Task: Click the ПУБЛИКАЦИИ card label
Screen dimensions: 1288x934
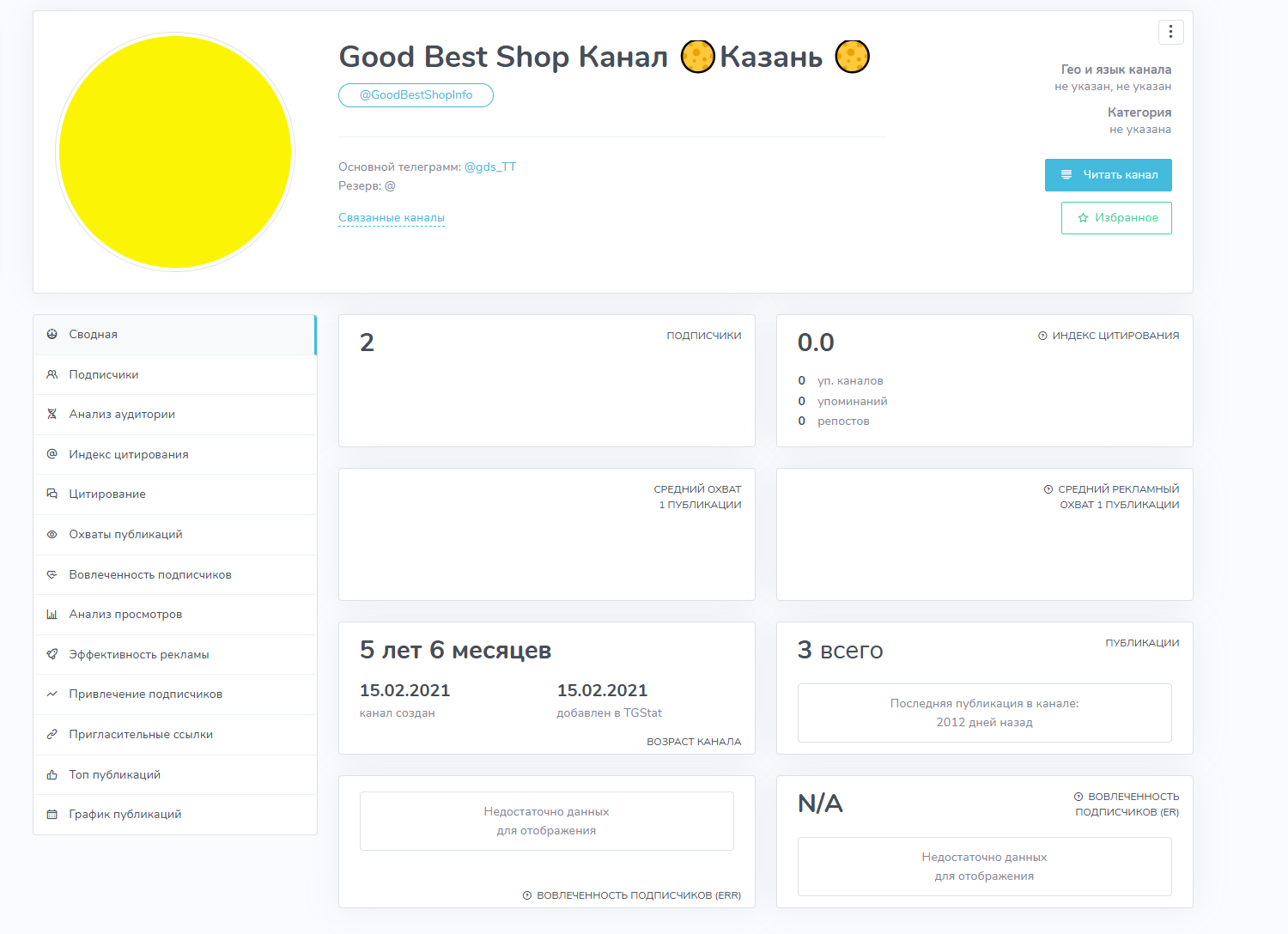Action: [1142, 643]
